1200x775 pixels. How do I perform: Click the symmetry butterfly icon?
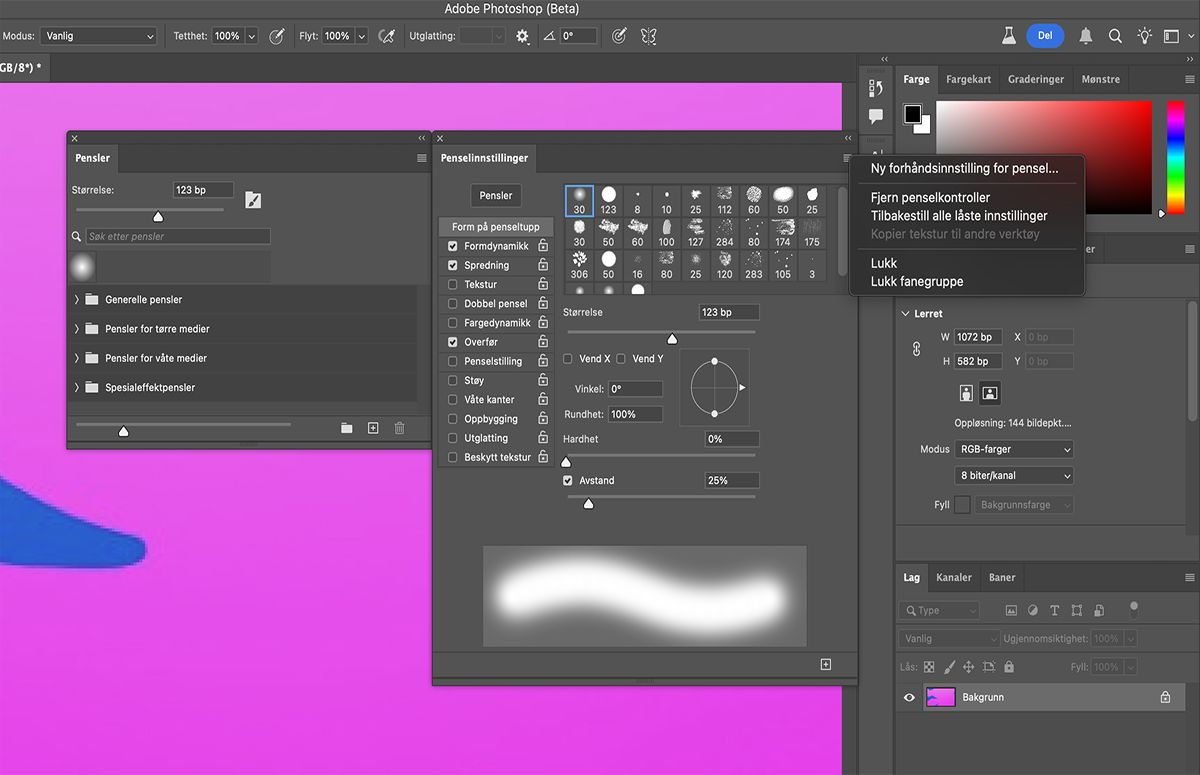tap(649, 36)
